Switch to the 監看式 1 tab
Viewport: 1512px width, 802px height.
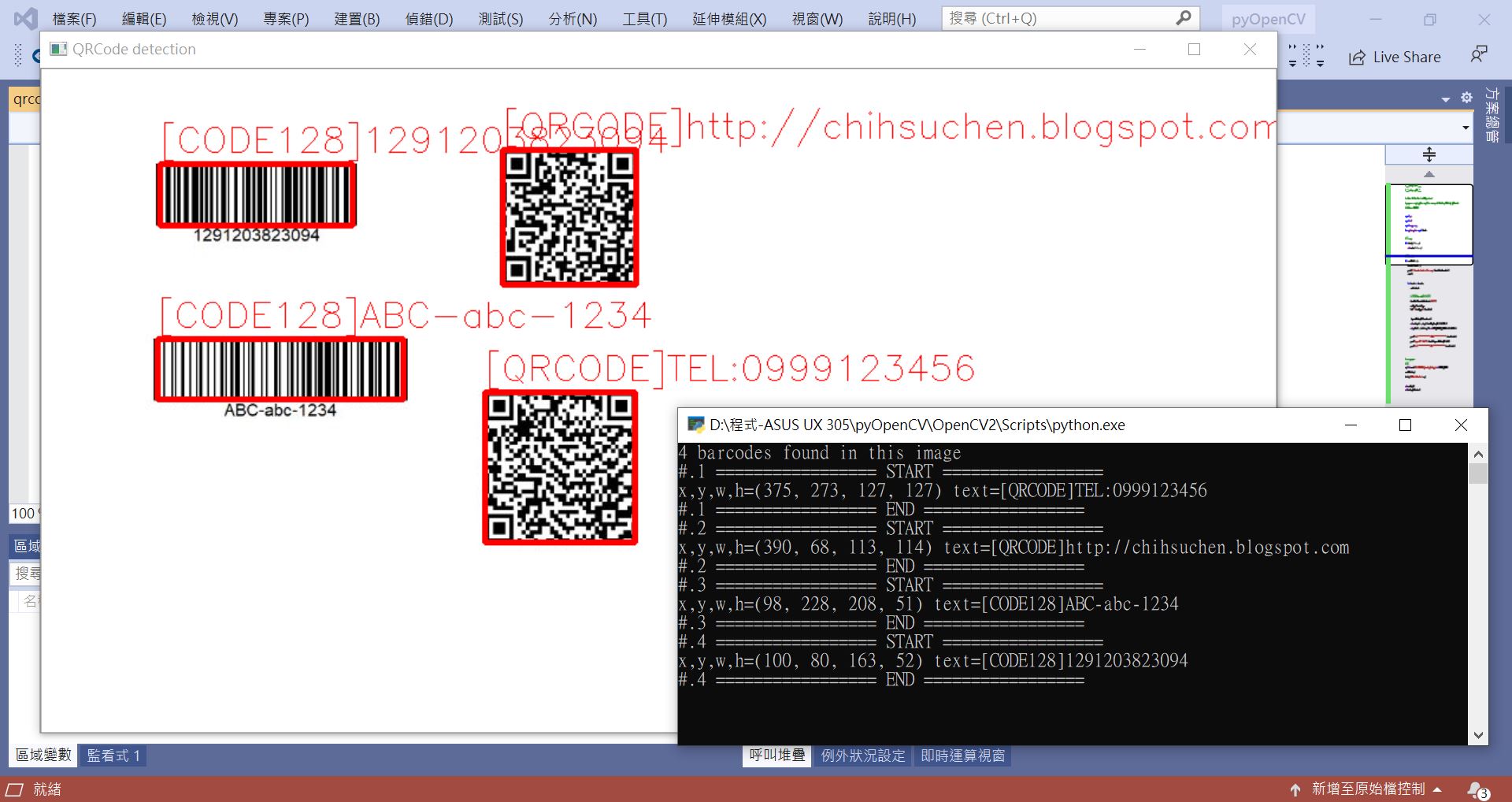click(x=113, y=756)
